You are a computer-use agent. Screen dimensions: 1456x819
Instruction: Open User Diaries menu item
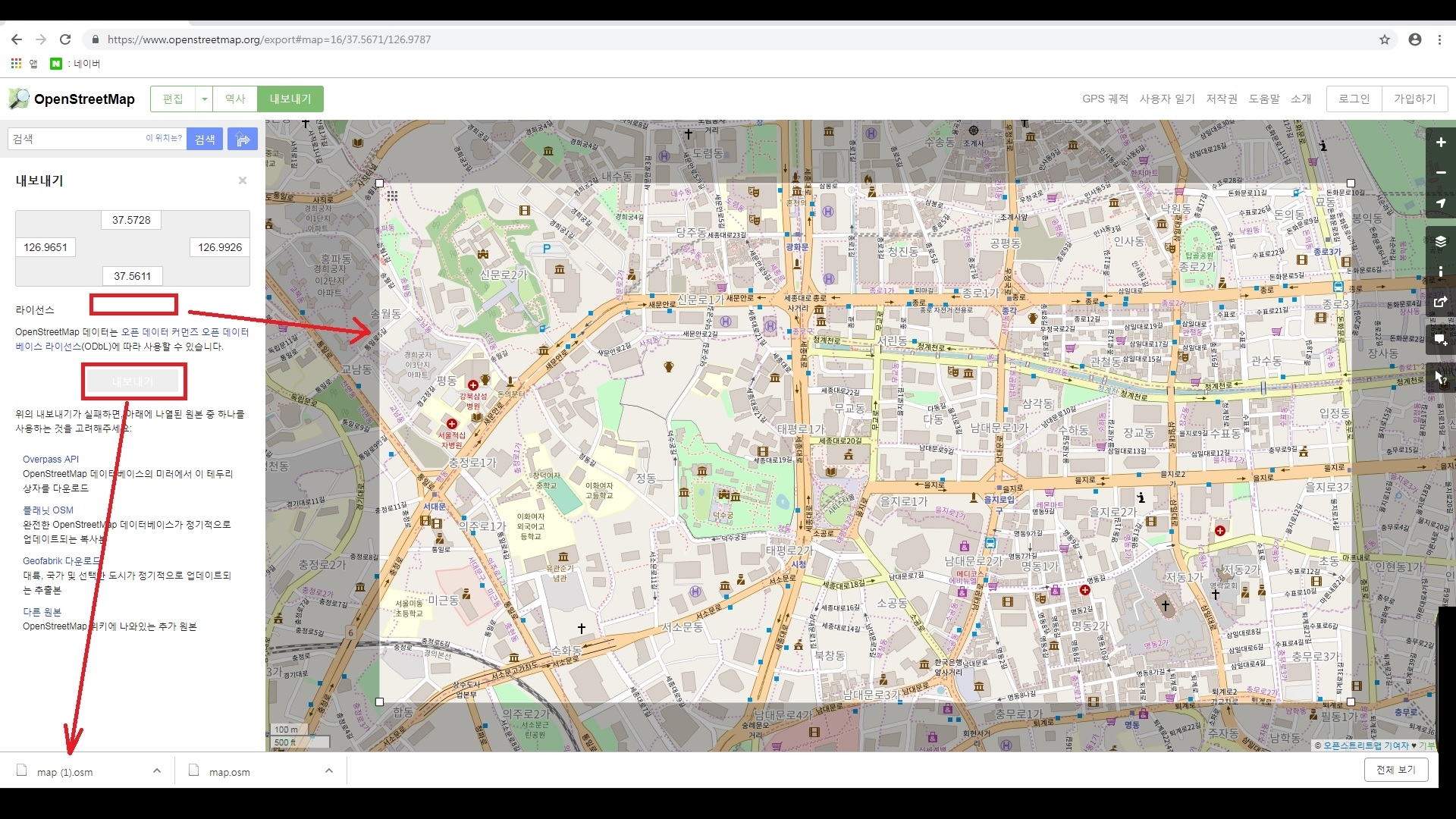pyautogui.click(x=1167, y=99)
